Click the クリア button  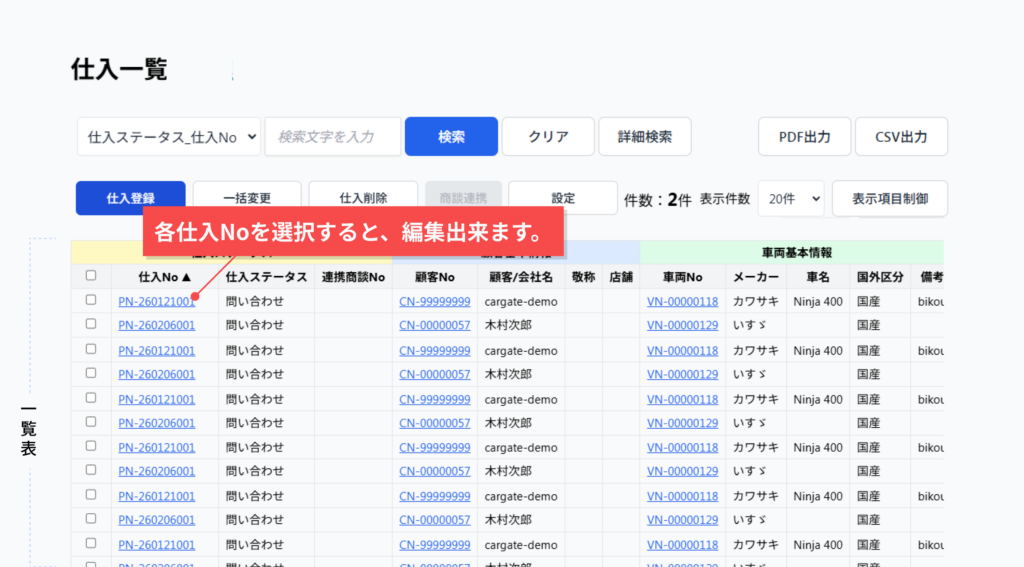pyautogui.click(x=548, y=137)
